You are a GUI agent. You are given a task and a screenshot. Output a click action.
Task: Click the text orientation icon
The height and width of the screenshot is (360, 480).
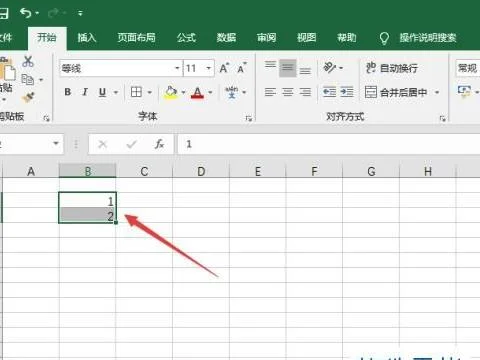[x=330, y=68]
